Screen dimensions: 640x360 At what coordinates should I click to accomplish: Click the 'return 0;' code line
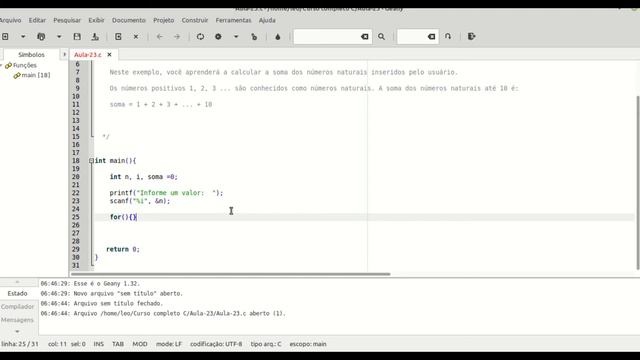[123, 249]
